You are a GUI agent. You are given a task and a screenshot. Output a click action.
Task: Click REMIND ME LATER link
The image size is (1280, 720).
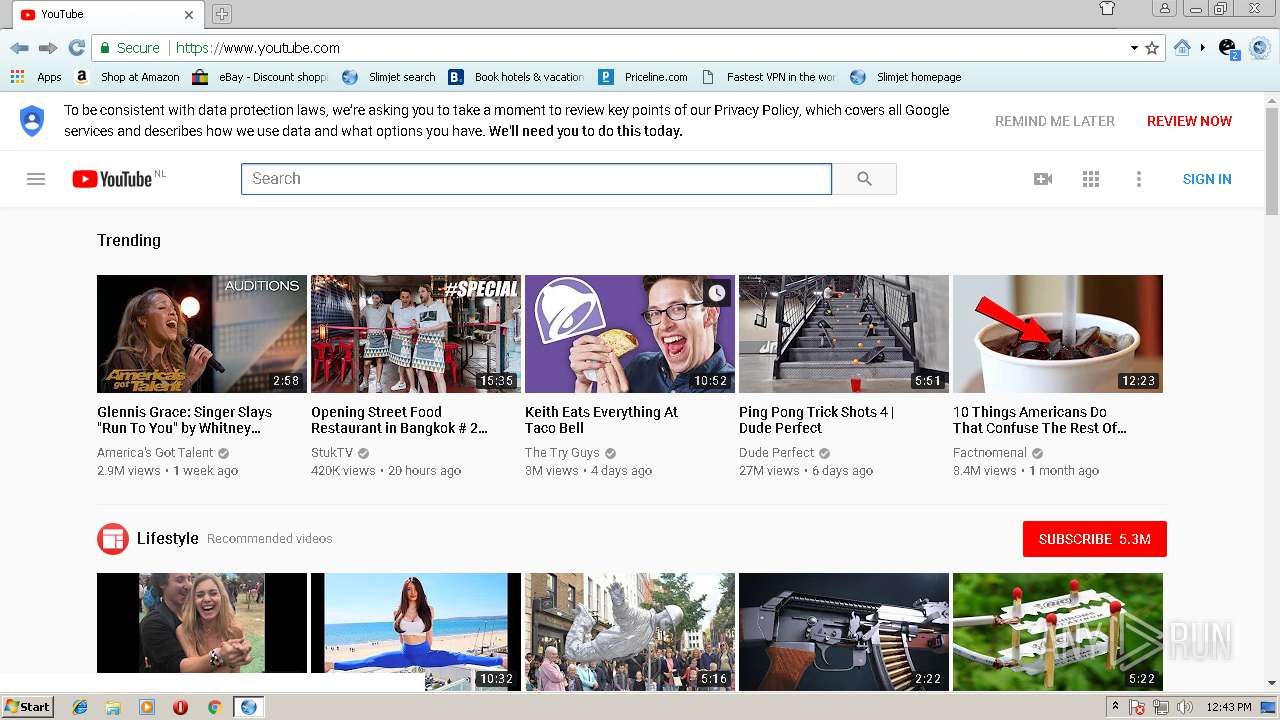click(x=1054, y=121)
